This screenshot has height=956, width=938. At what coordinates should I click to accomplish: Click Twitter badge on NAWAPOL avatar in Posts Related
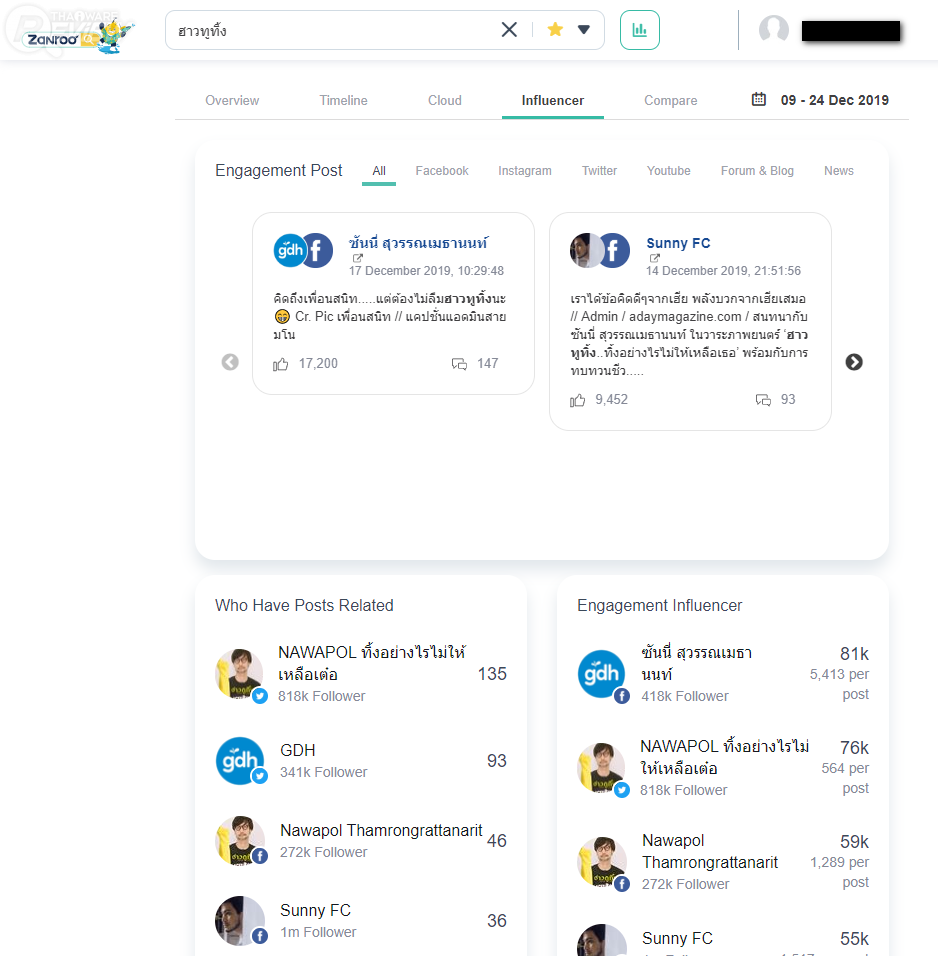click(x=260, y=696)
